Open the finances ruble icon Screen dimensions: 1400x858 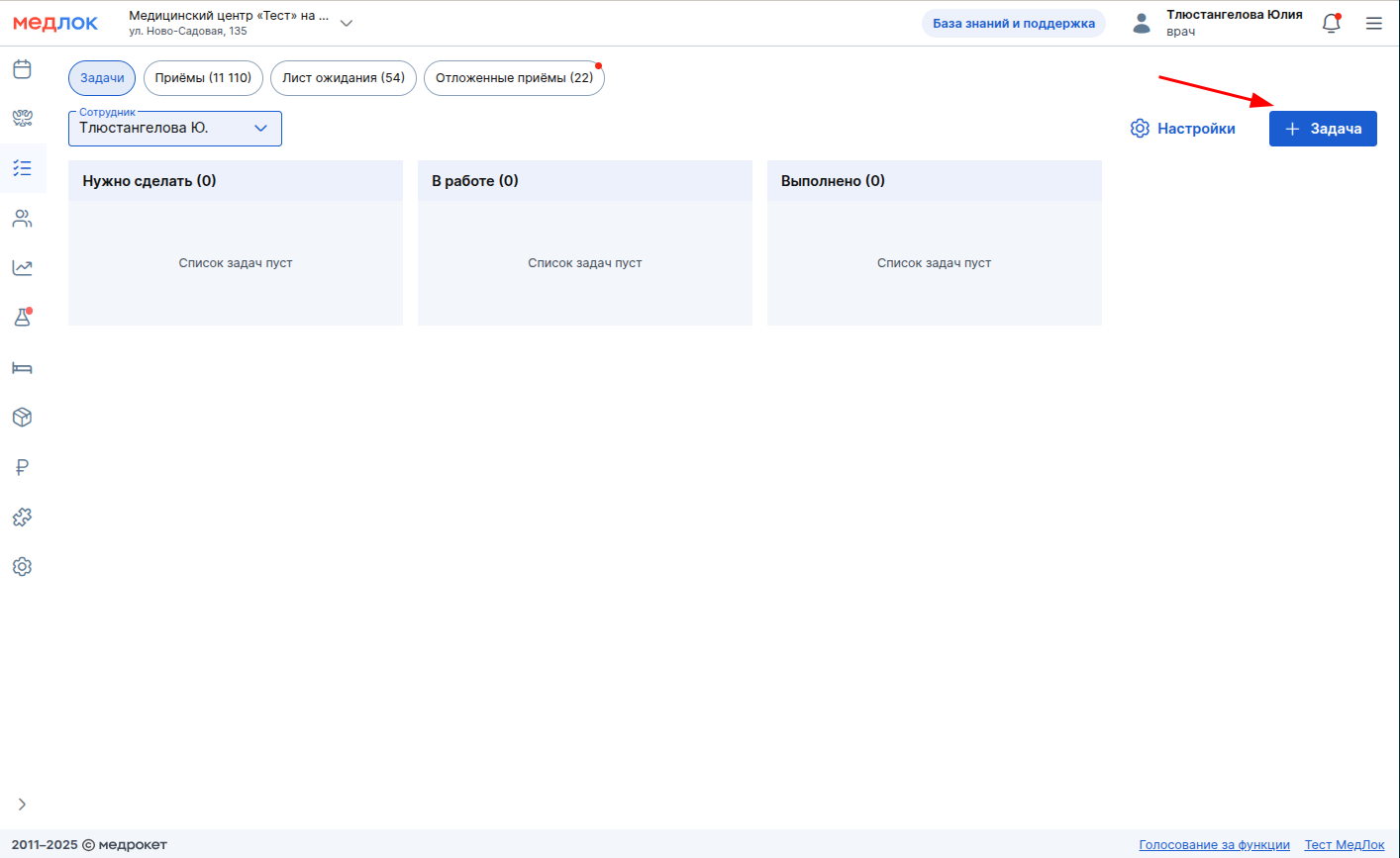pos(22,467)
